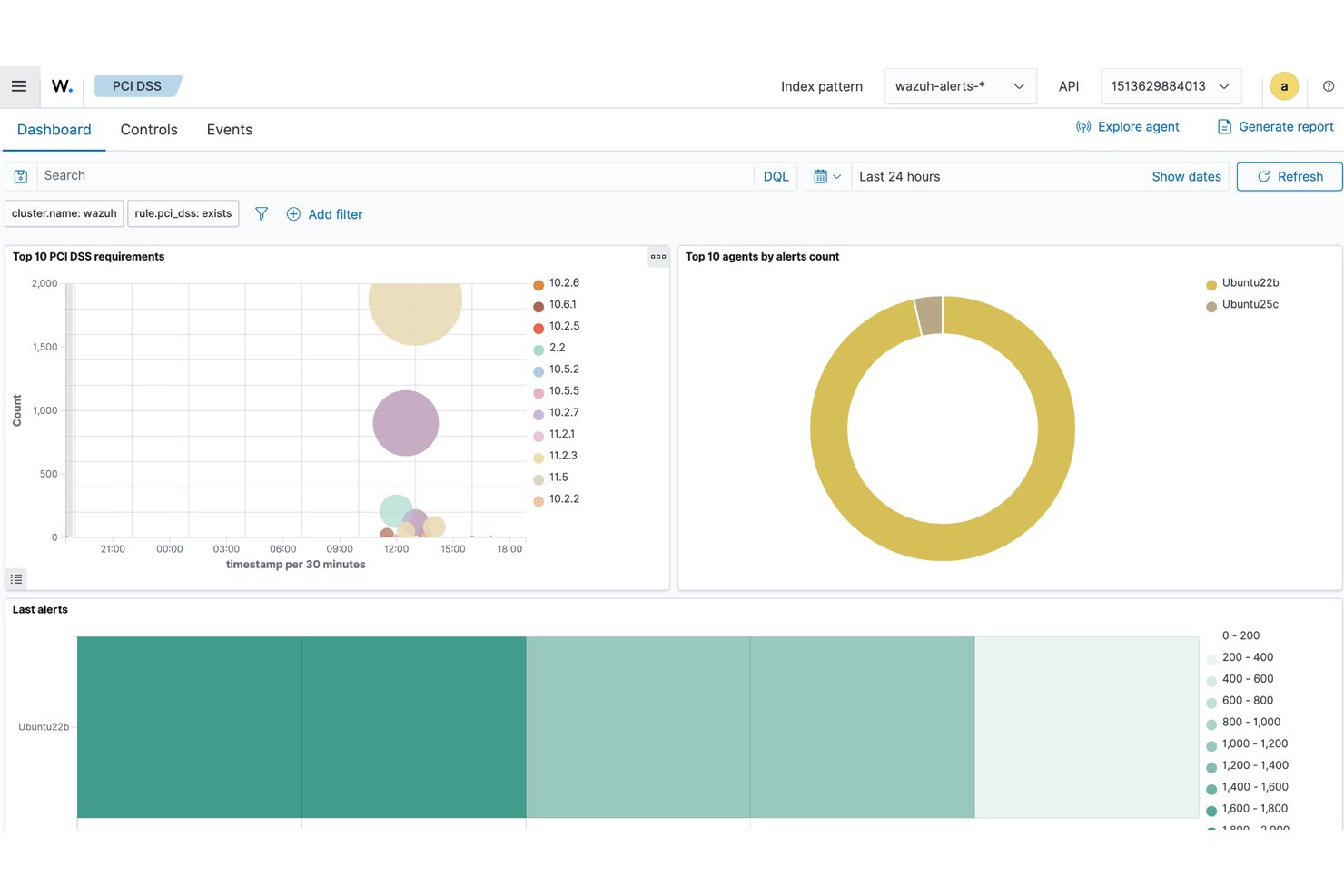
Task: Switch to the Controls tab
Action: [149, 130]
